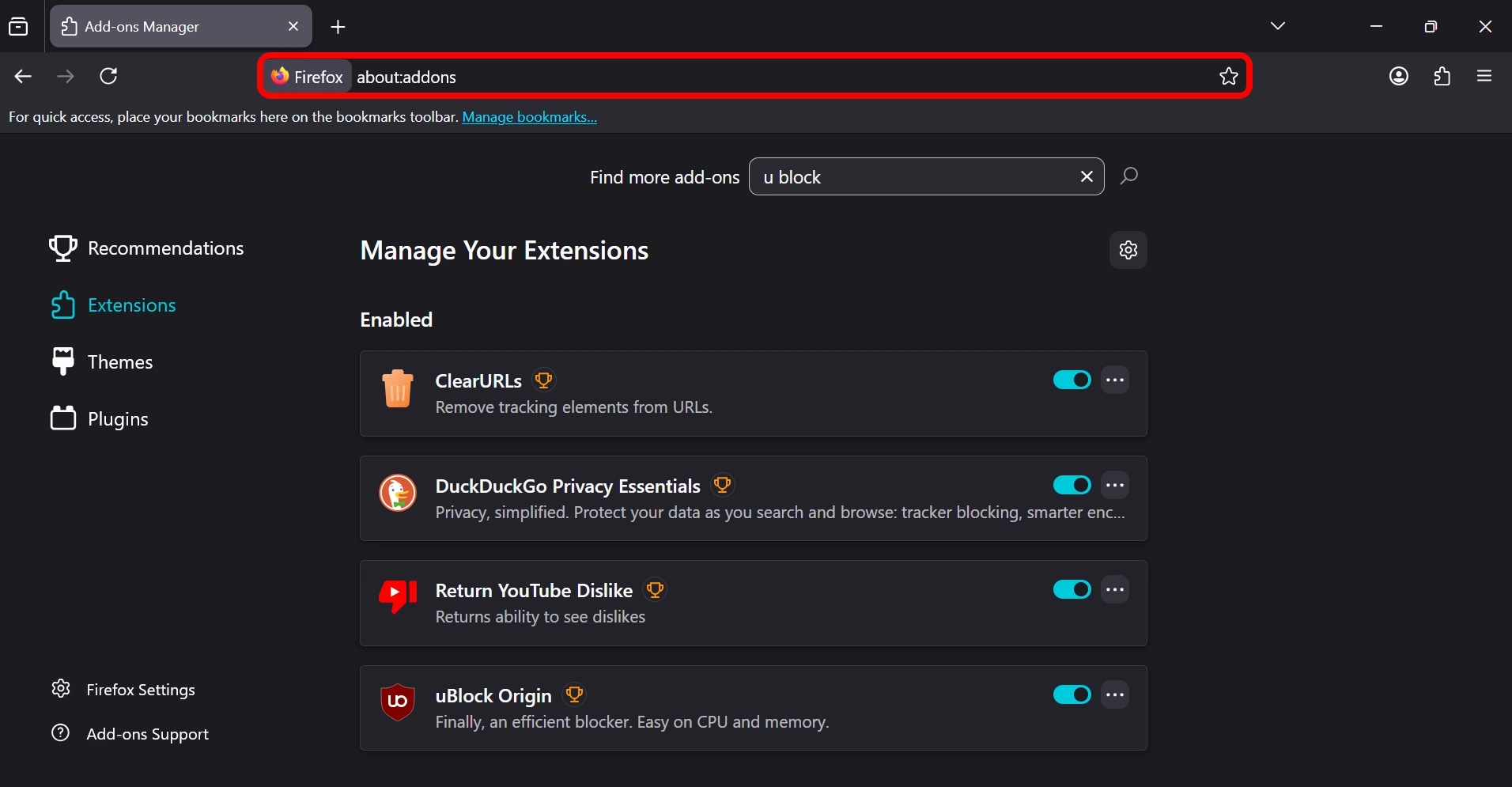Click the Firefox Settings gear in the sidebar
This screenshot has width=1512, height=787.
coord(60,689)
